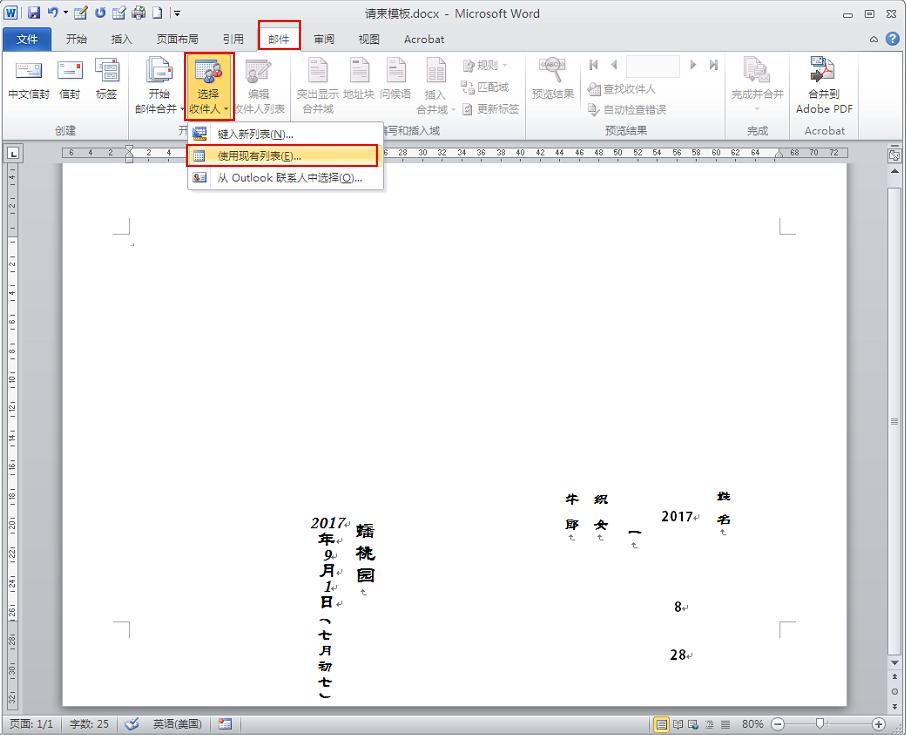Click the 80% zoom level button
This screenshot has height=735, width=906.
(752, 724)
